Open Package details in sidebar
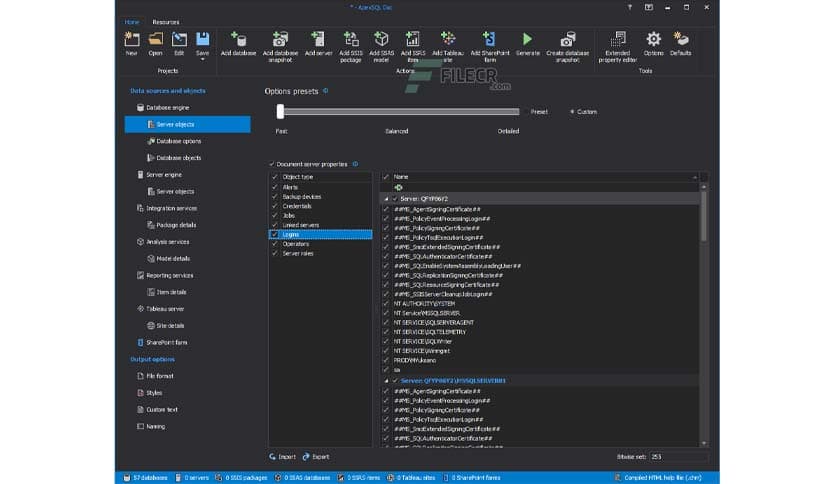The image size is (836, 484). click(x=172, y=225)
